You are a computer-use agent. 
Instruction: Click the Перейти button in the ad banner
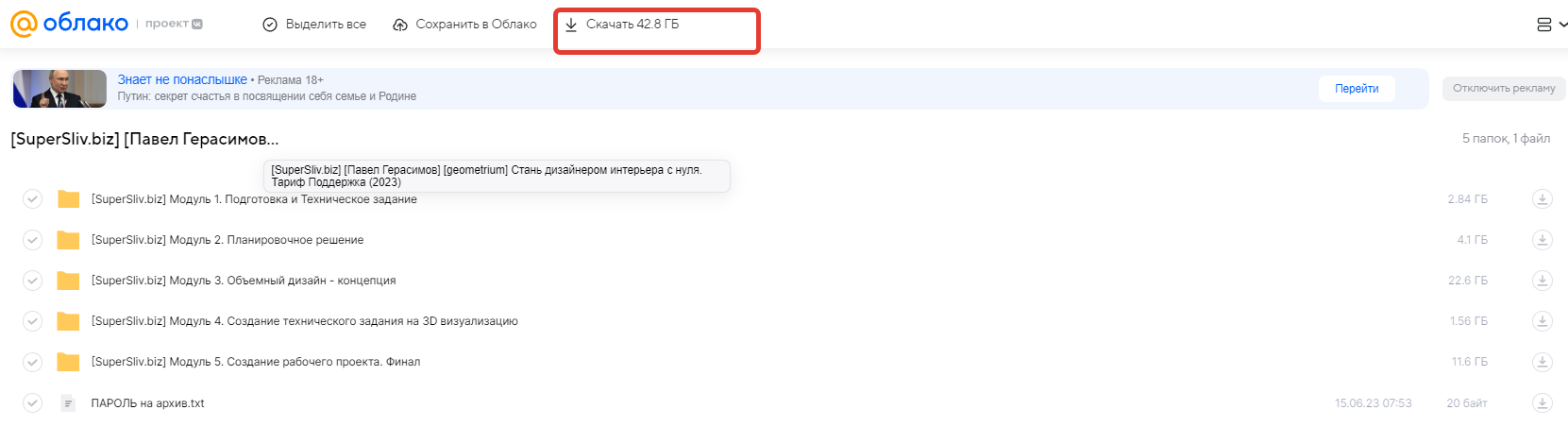(x=1357, y=89)
